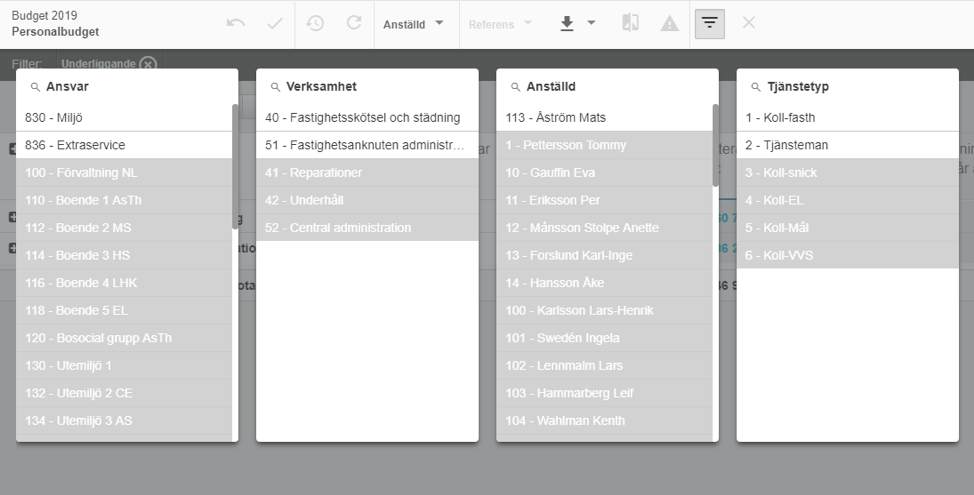Toggle the filter panel icon
The width and height of the screenshot is (974, 495).
tap(709, 23)
